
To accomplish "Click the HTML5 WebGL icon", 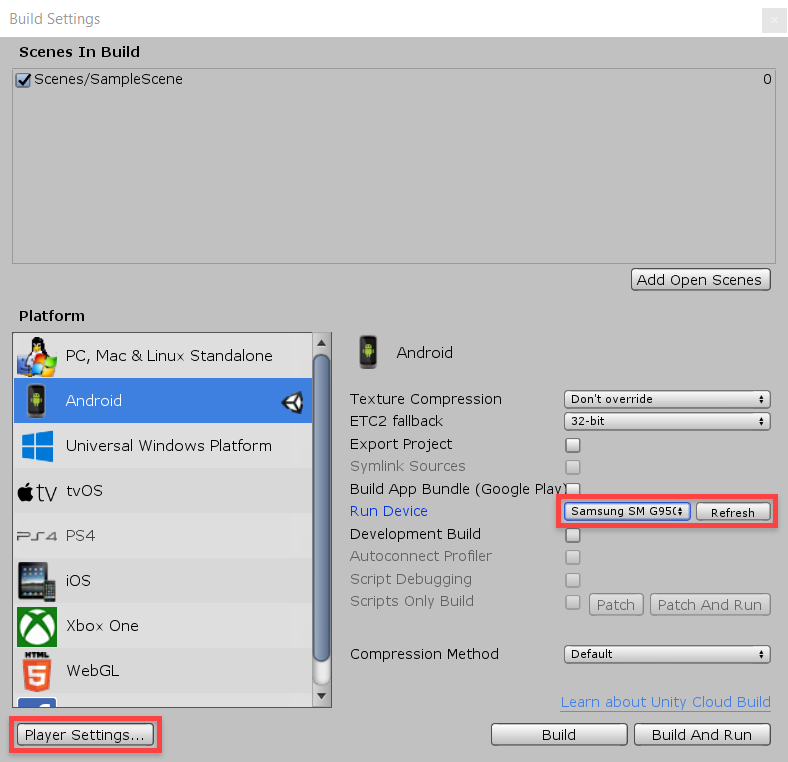I will (x=37, y=672).
